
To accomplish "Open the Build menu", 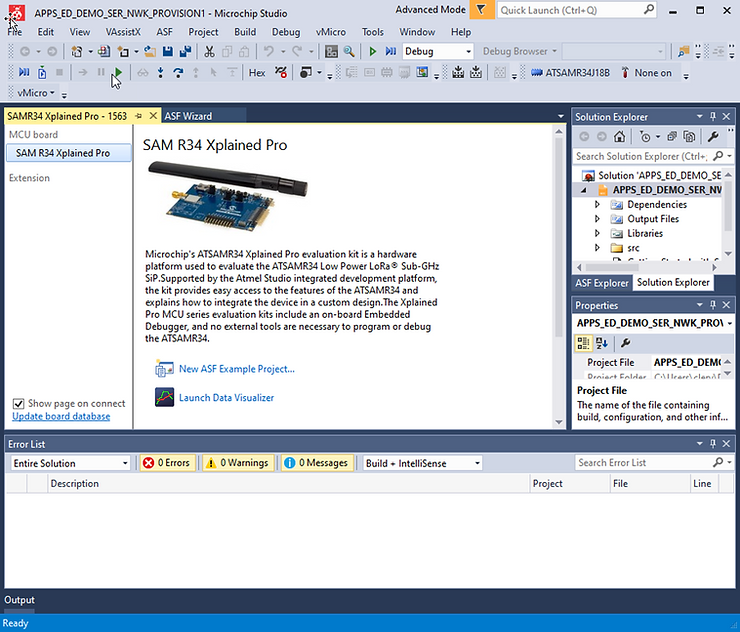I will (245, 32).
